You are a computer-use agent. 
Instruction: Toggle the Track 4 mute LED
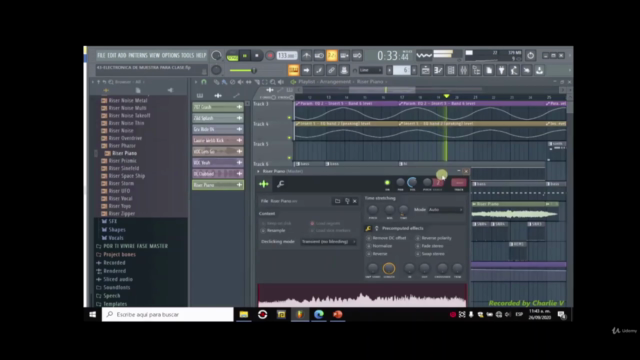(x=289, y=138)
